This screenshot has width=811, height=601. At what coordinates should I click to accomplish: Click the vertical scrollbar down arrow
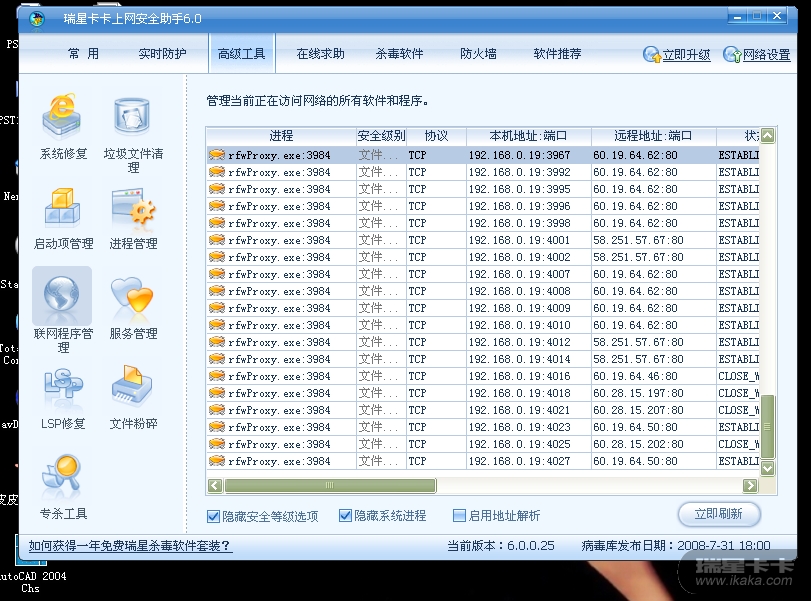[768, 468]
